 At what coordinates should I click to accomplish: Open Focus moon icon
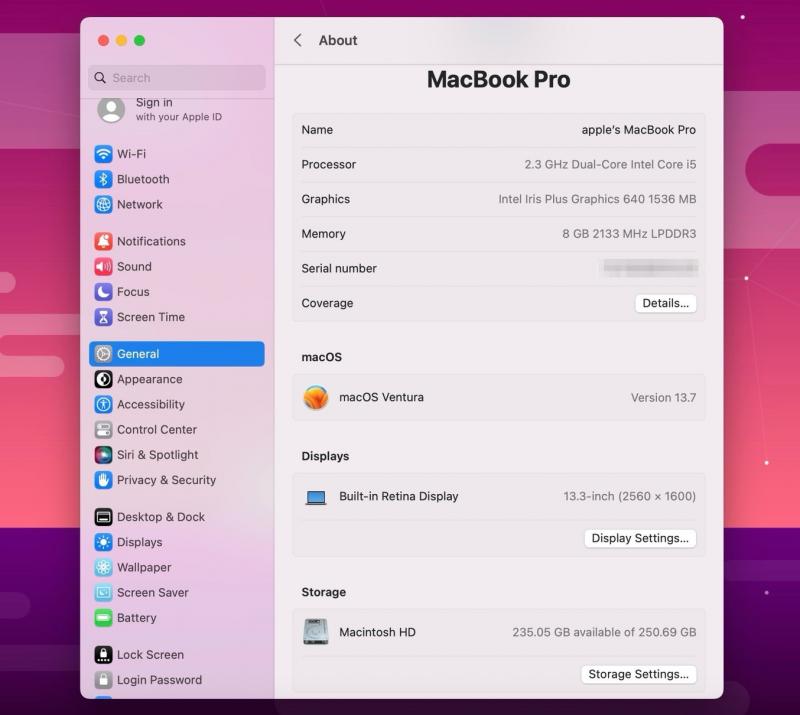click(x=103, y=292)
